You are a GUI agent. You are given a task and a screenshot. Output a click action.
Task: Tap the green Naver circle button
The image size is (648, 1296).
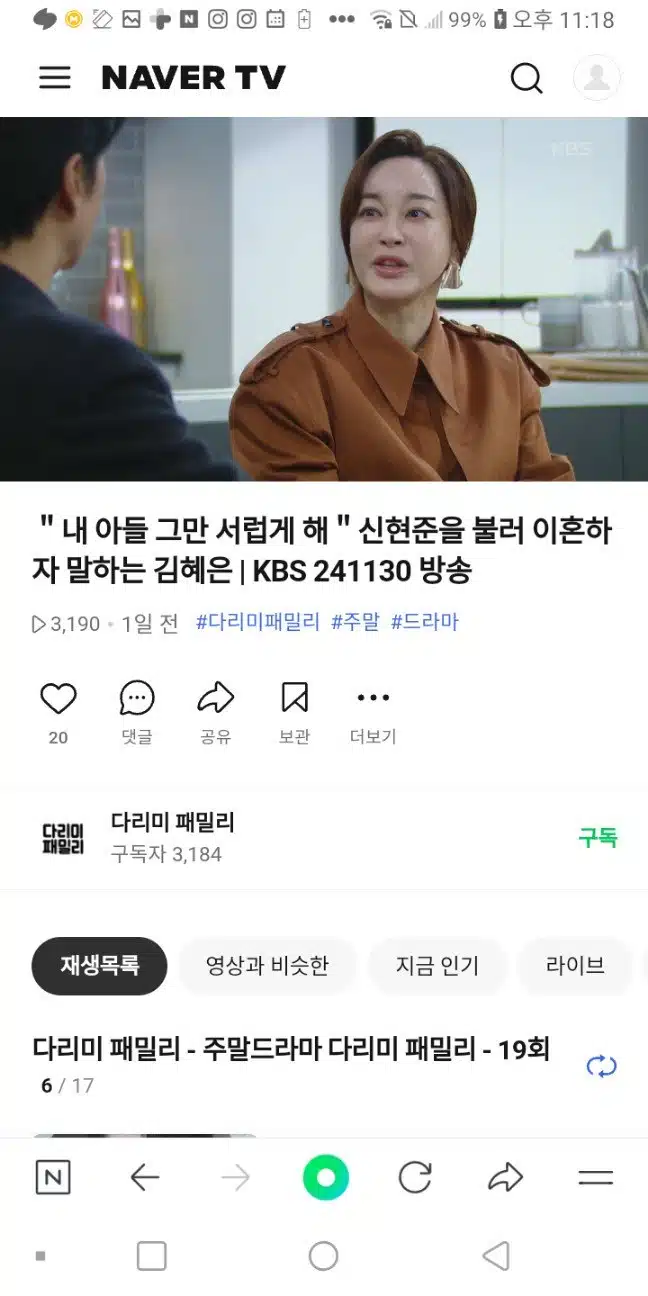(326, 1178)
